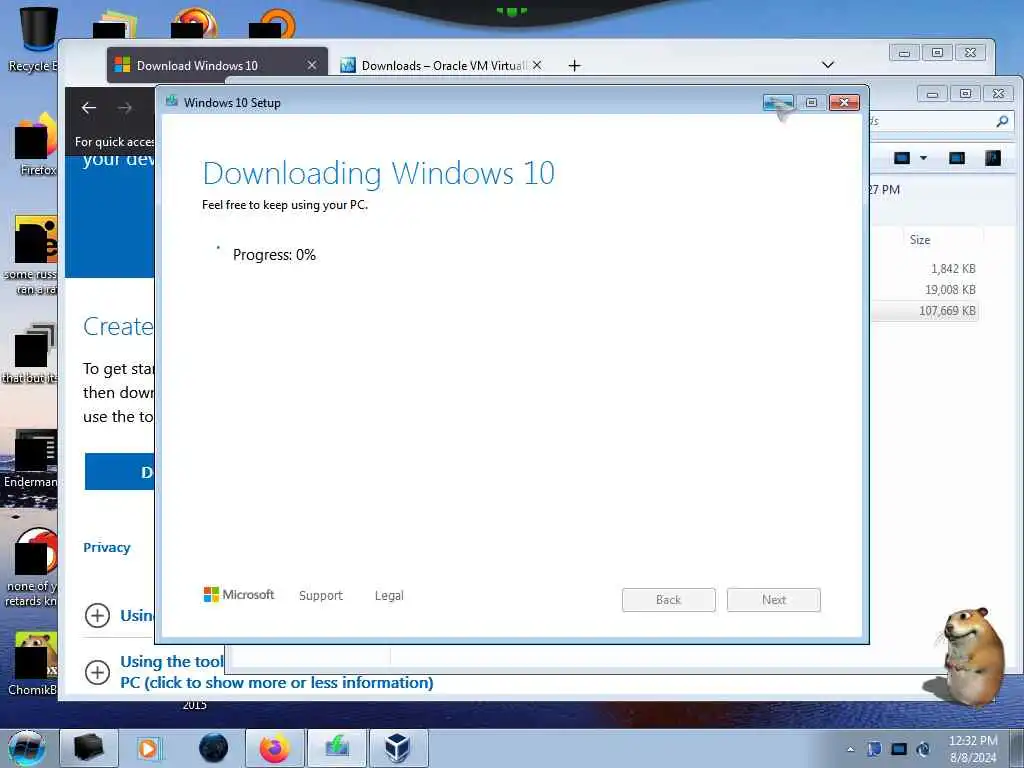Open Windows 10 Setup taskbar icon

tap(337, 748)
